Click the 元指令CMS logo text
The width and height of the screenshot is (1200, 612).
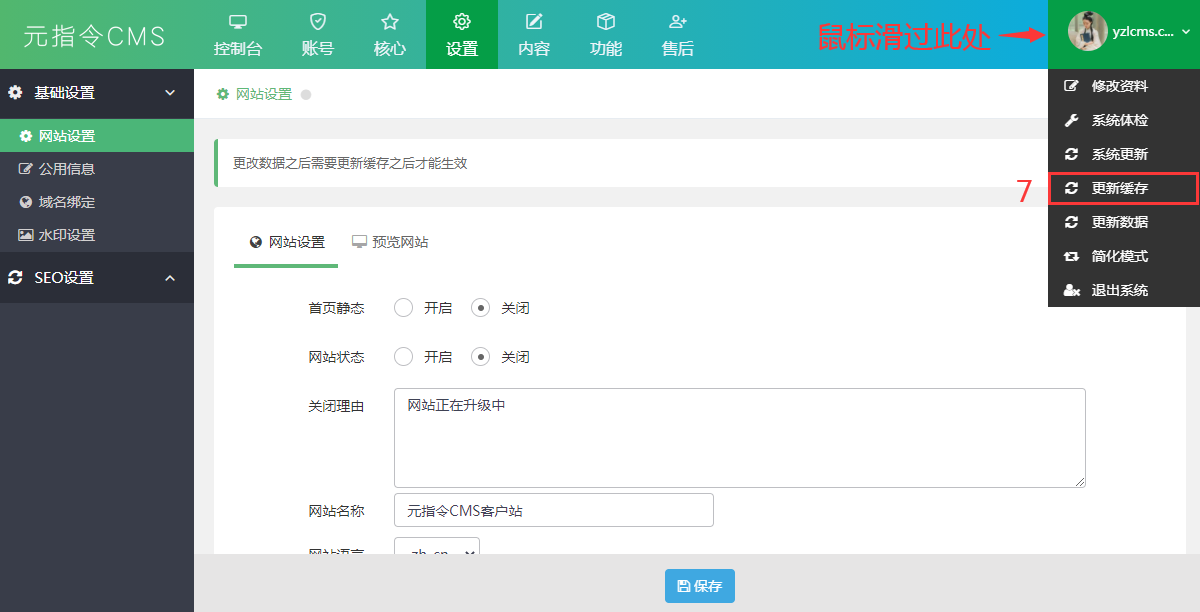click(94, 36)
